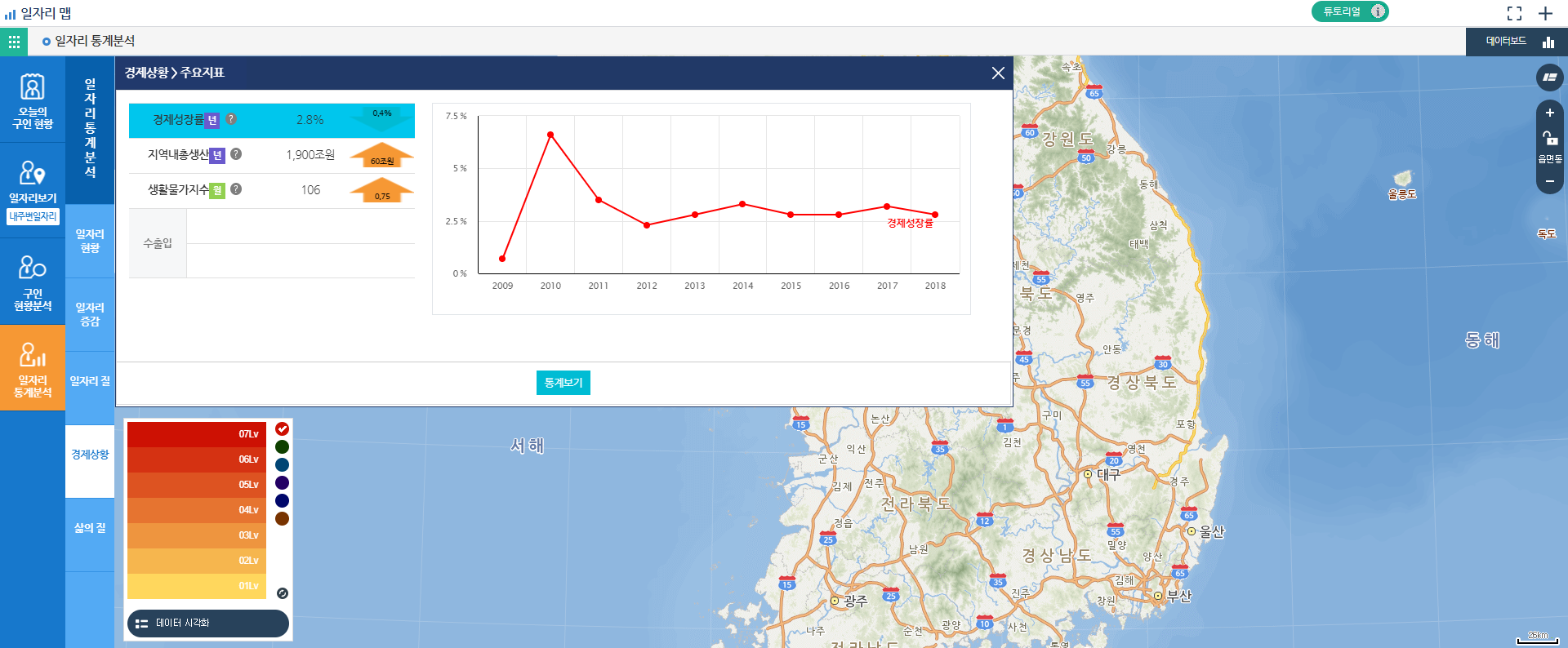Choose the purple legend color scheme
The image size is (1568, 648).
pyautogui.click(x=283, y=482)
